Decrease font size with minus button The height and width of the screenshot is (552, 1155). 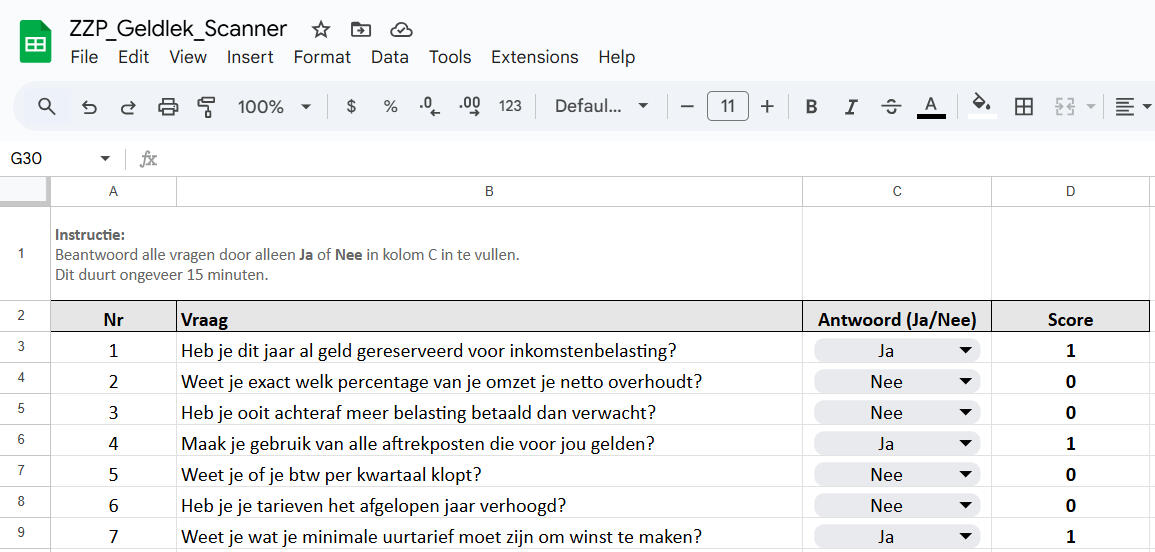tap(687, 107)
